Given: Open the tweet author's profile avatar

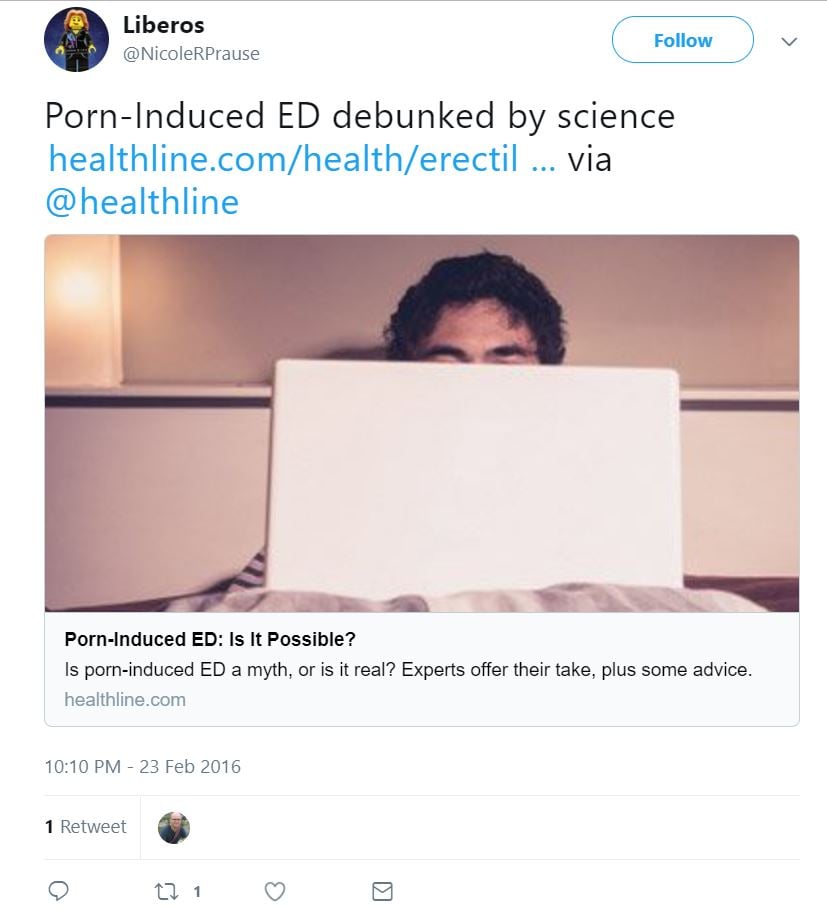Looking at the screenshot, I should point(76,40).
